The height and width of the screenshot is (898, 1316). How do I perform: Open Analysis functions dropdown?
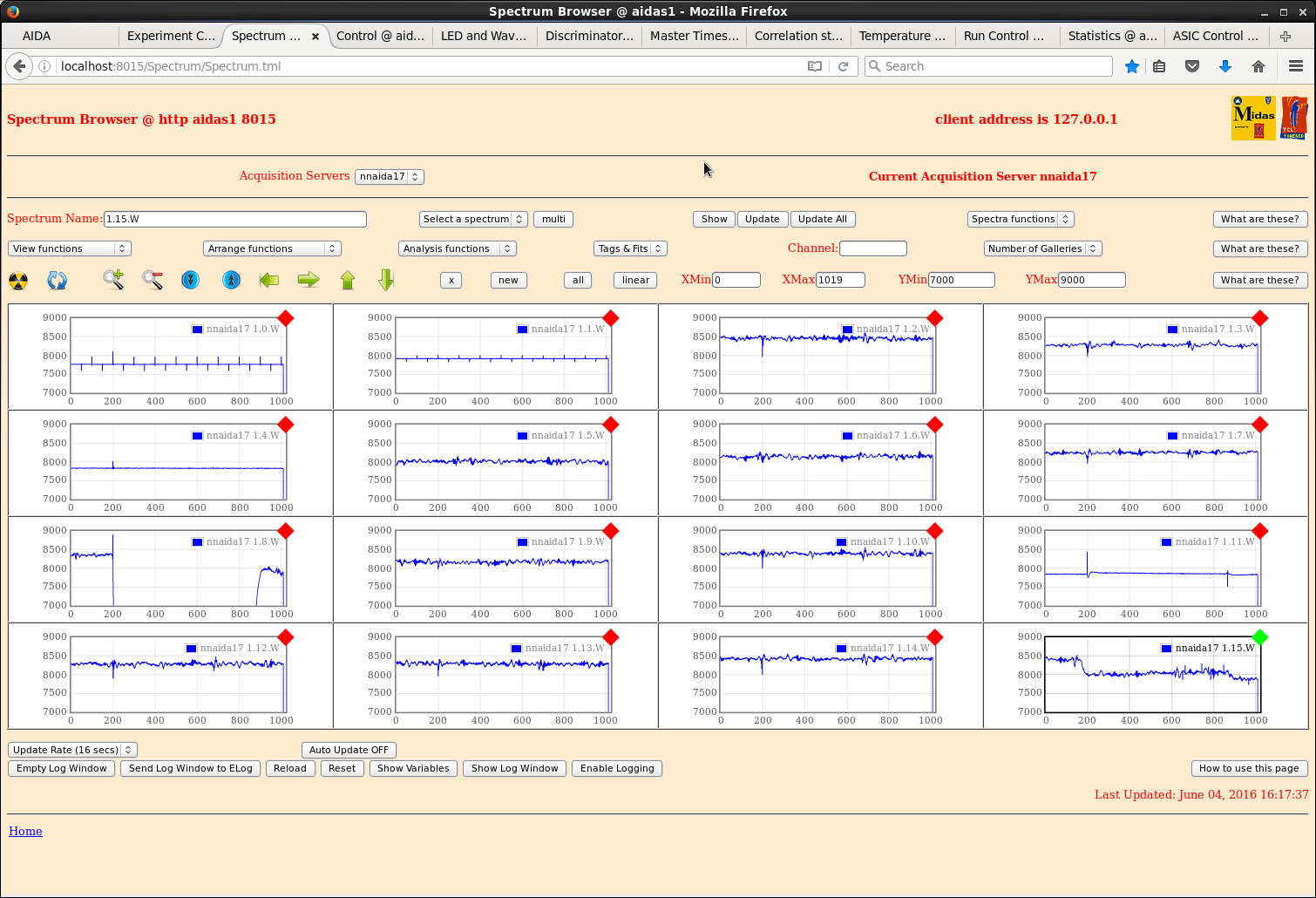tap(458, 248)
